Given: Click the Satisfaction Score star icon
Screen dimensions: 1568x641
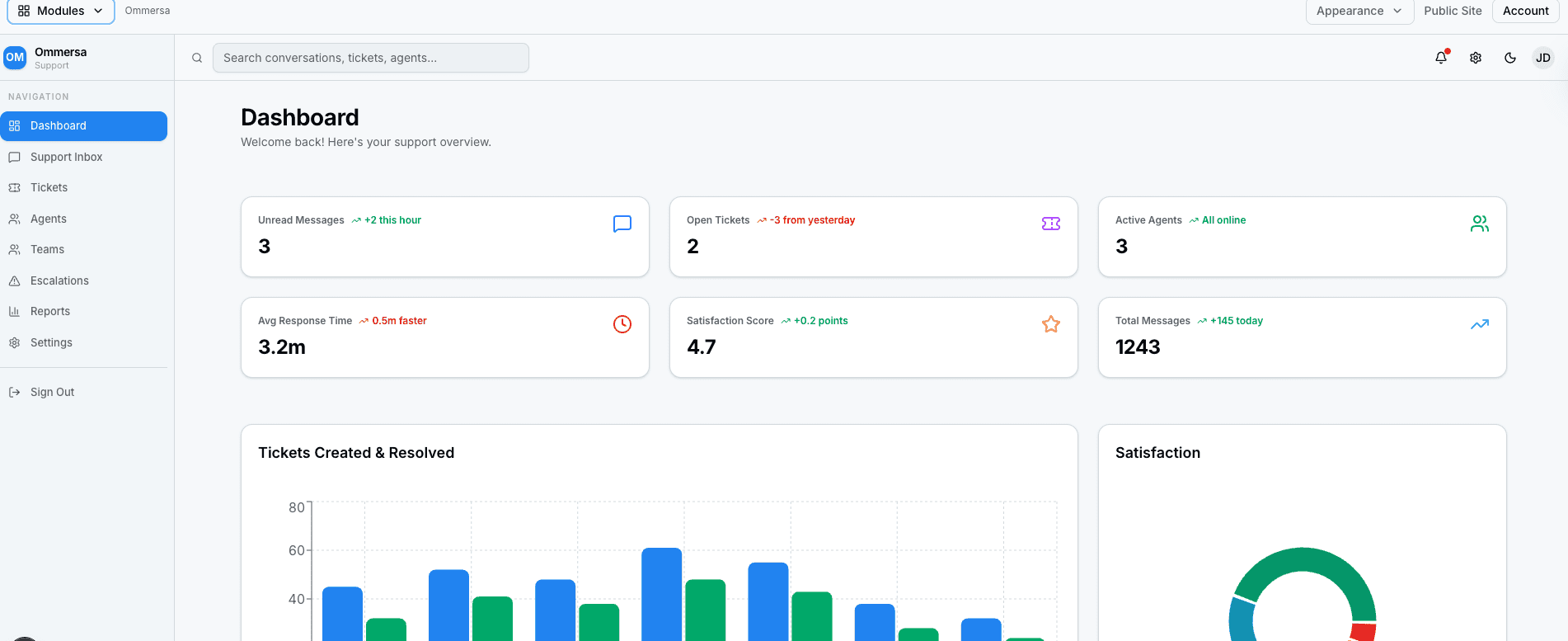Looking at the screenshot, I should (x=1051, y=324).
